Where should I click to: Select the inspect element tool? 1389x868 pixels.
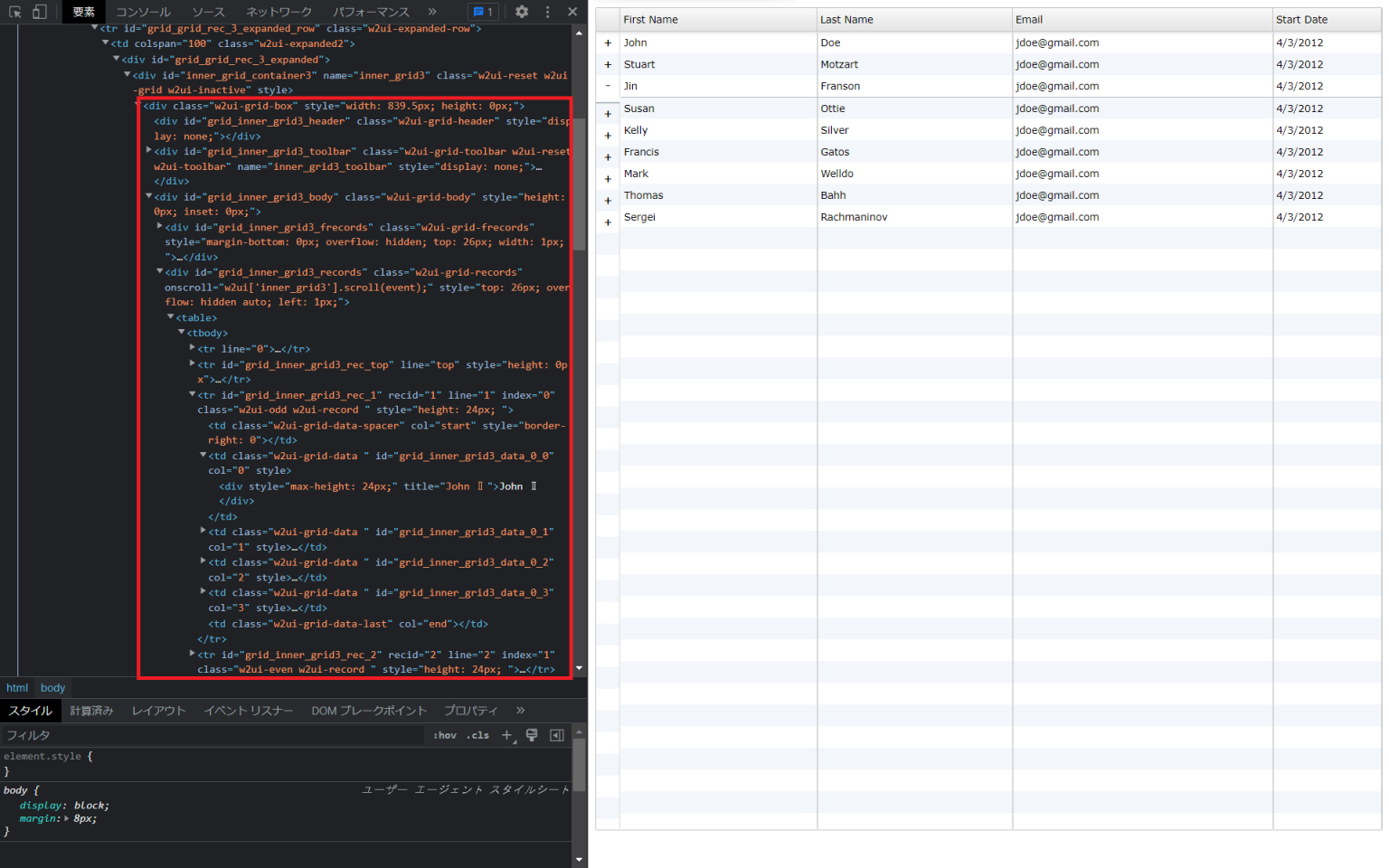[14, 12]
